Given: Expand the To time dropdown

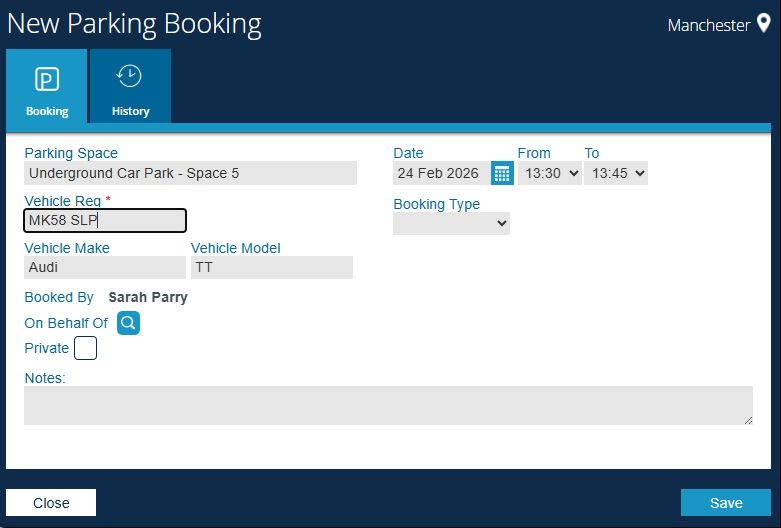Looking at the screenshot, I should [x=616, y=173].
